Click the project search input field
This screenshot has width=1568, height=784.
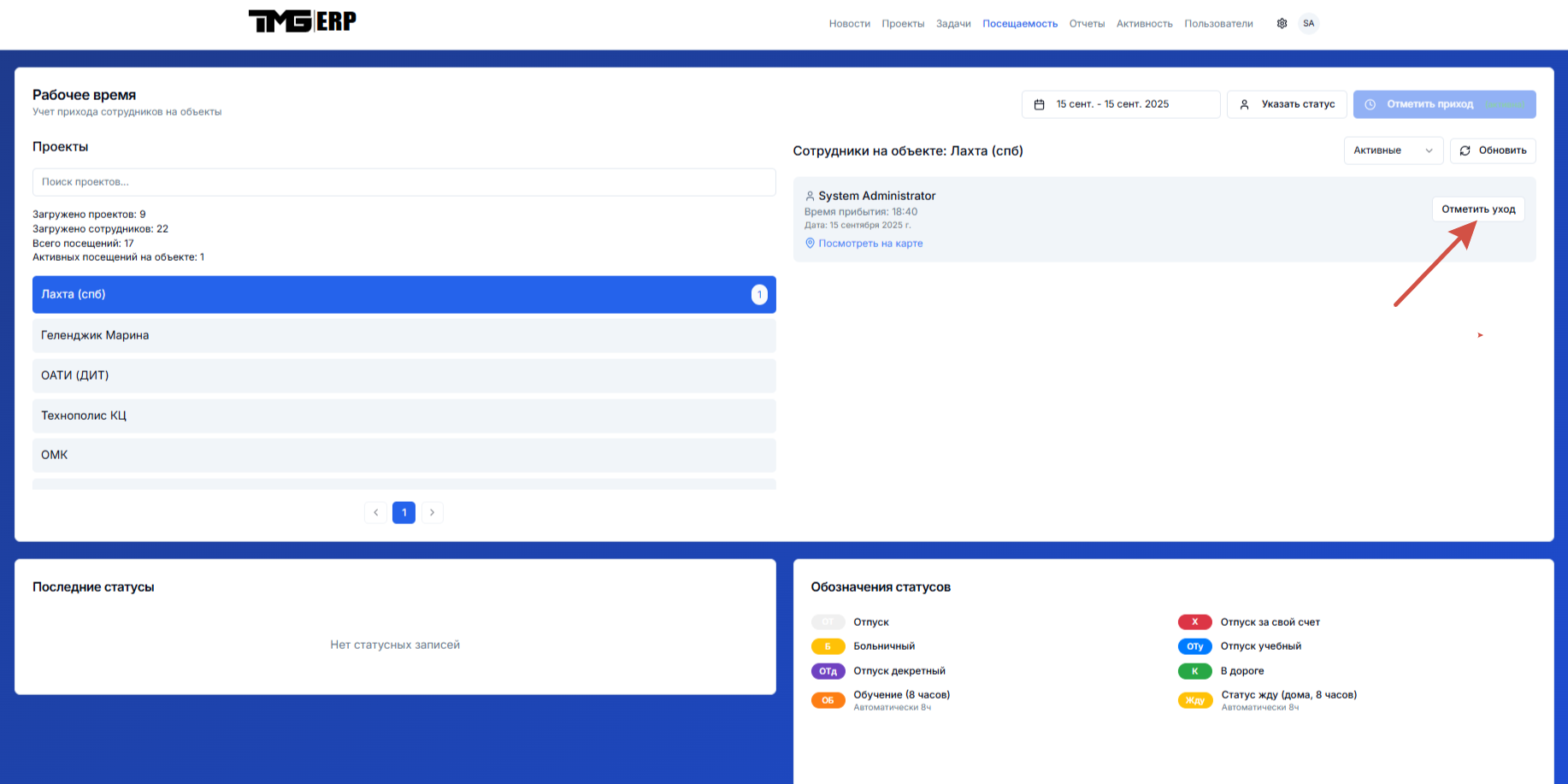click(404, 182)
